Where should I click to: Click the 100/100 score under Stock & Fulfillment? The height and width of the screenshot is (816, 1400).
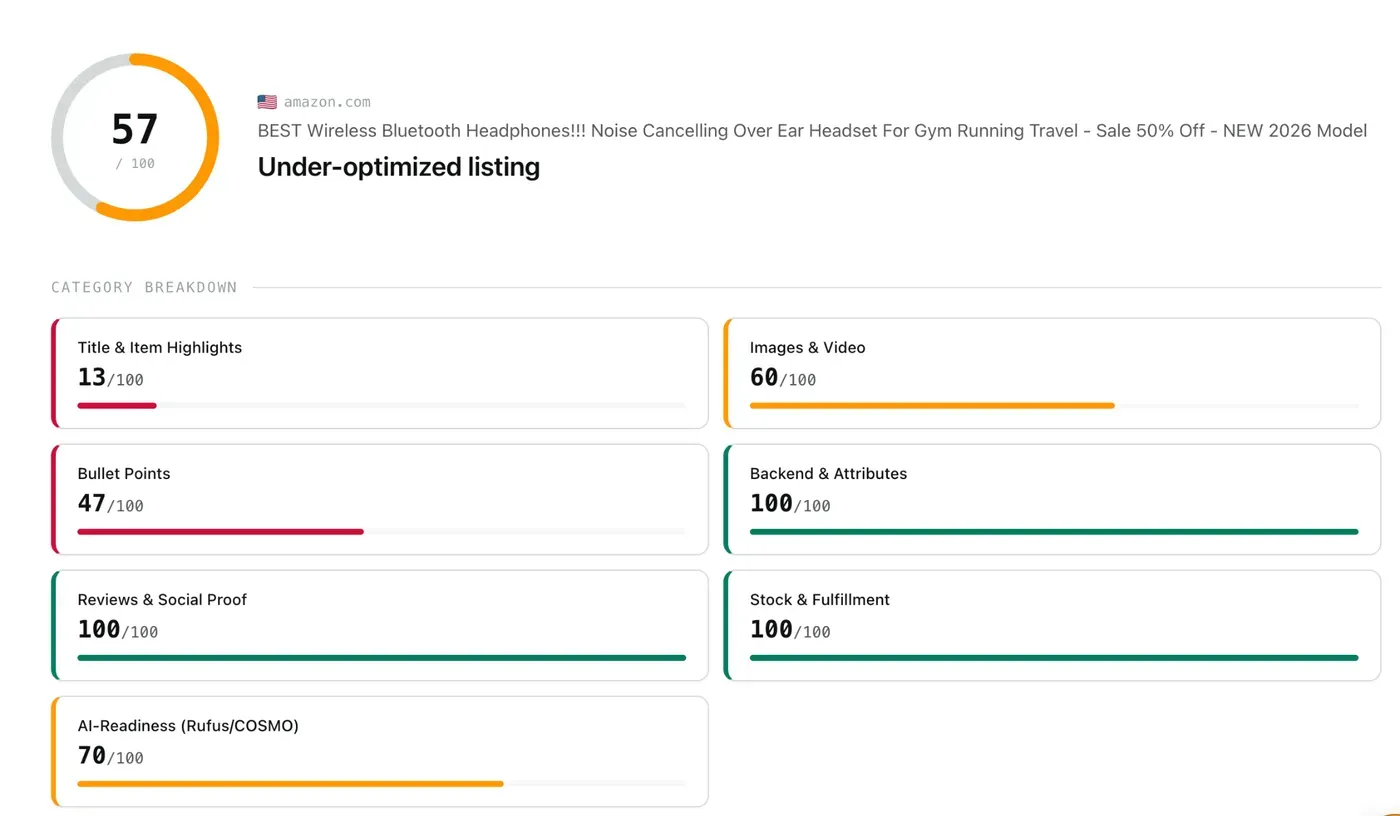(790, 630)
